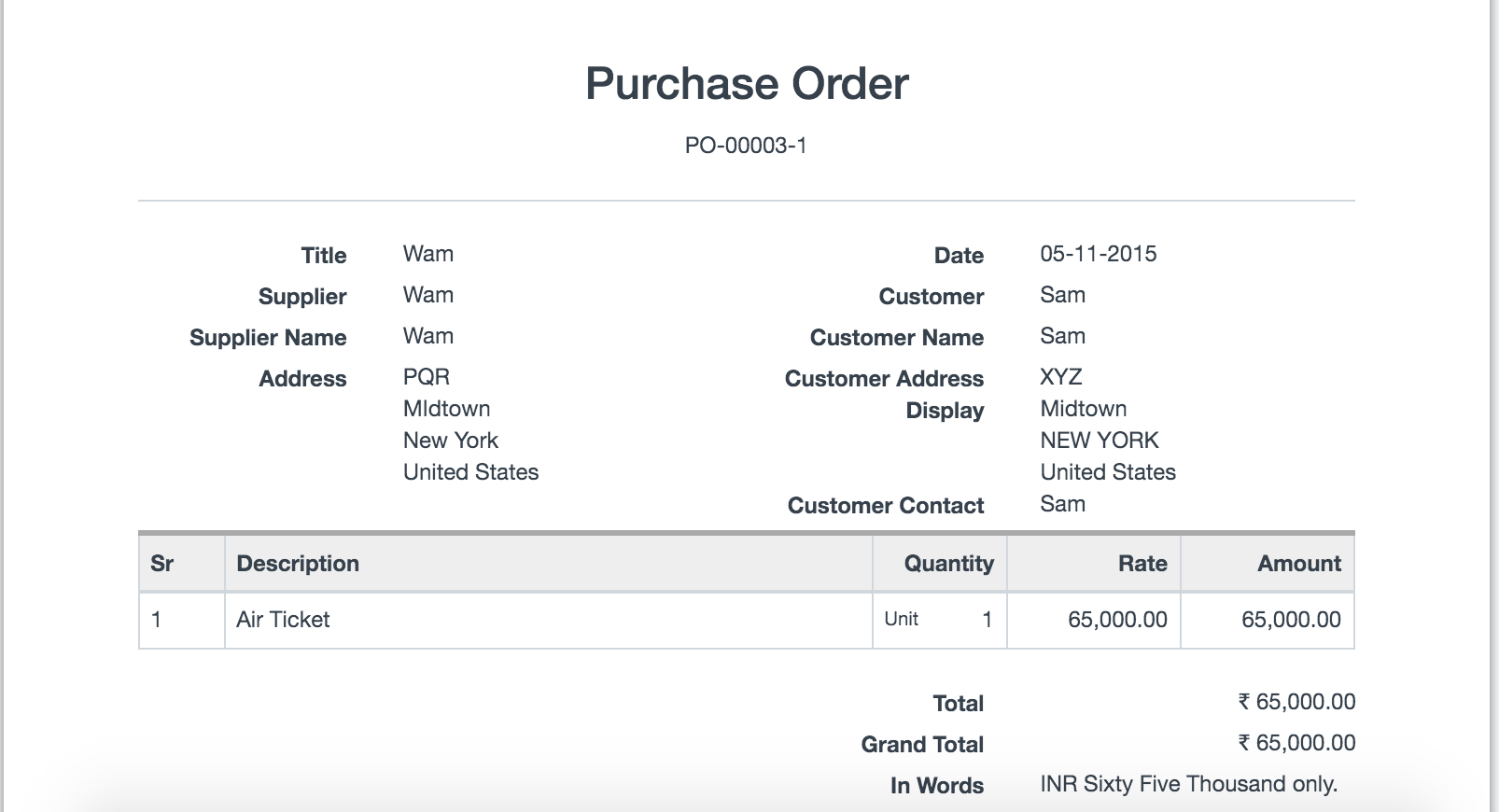Click the "Customer Address" field label
This screenshot has height=812, width=1499.
[x=884, y=379]
